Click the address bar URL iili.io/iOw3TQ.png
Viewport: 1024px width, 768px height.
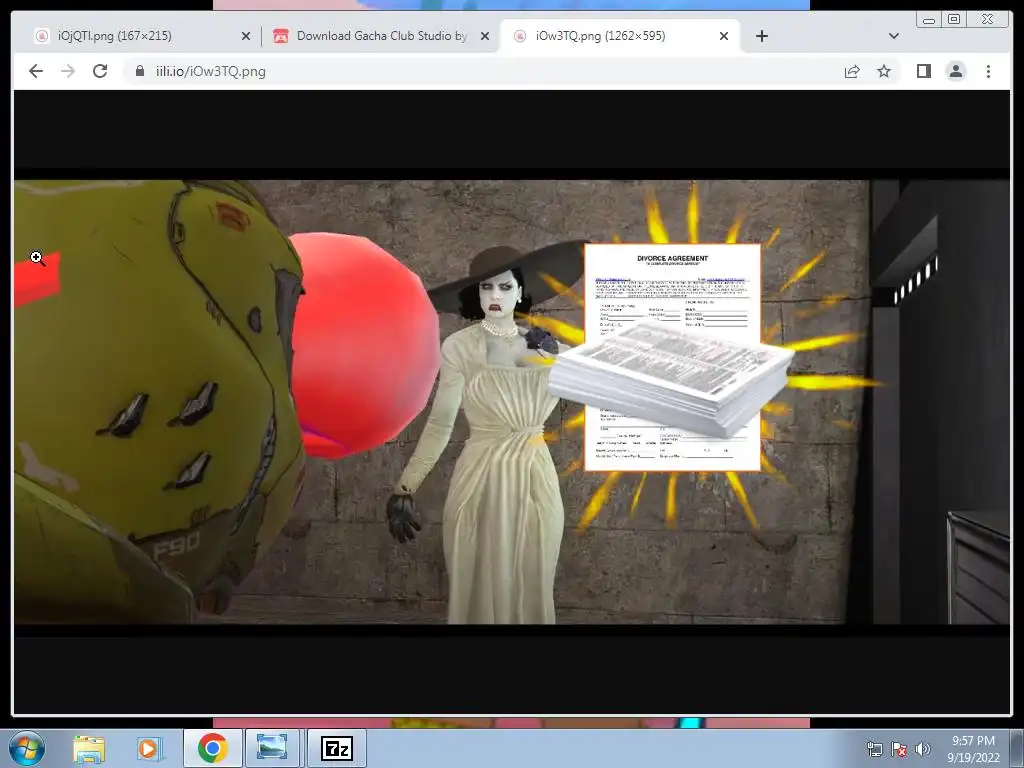[210, 71]
